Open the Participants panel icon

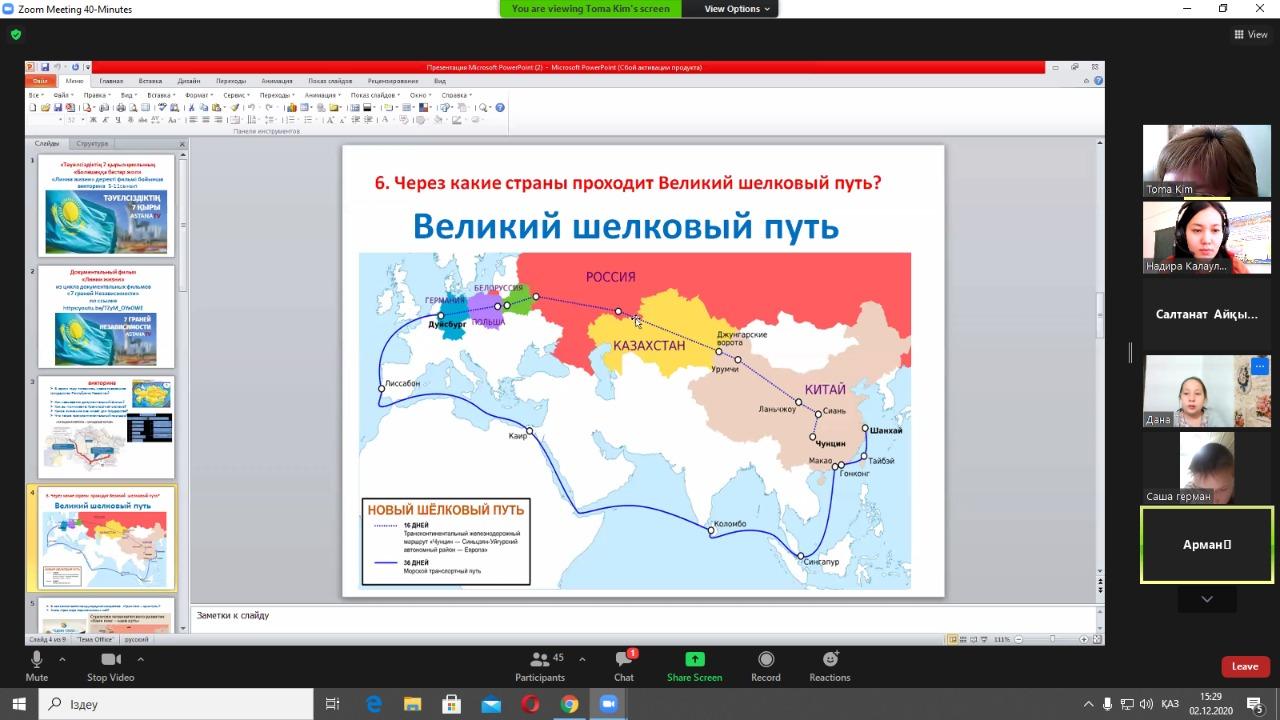click(540, 660)
